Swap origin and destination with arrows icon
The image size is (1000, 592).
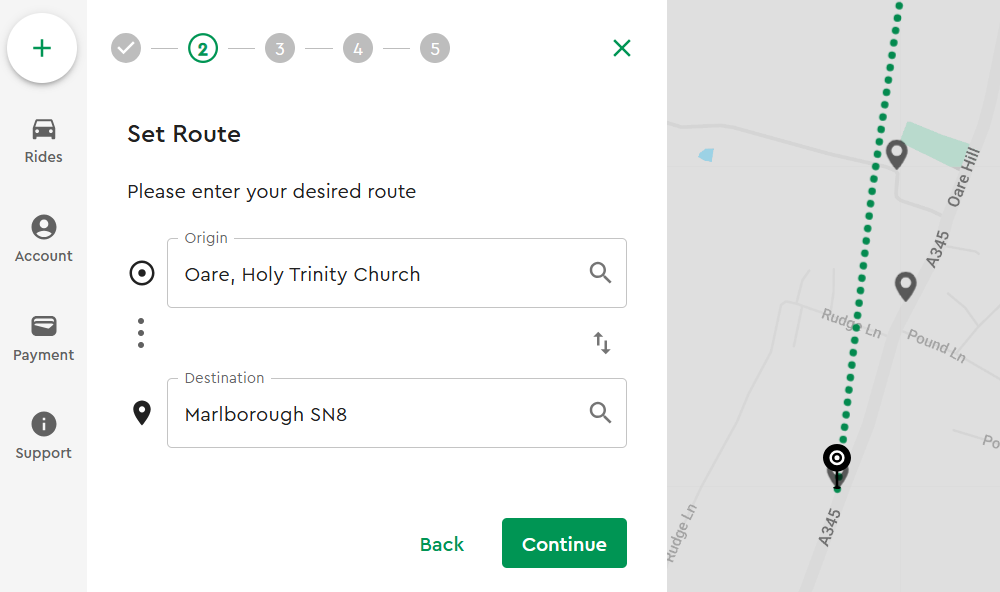[601, 343]
